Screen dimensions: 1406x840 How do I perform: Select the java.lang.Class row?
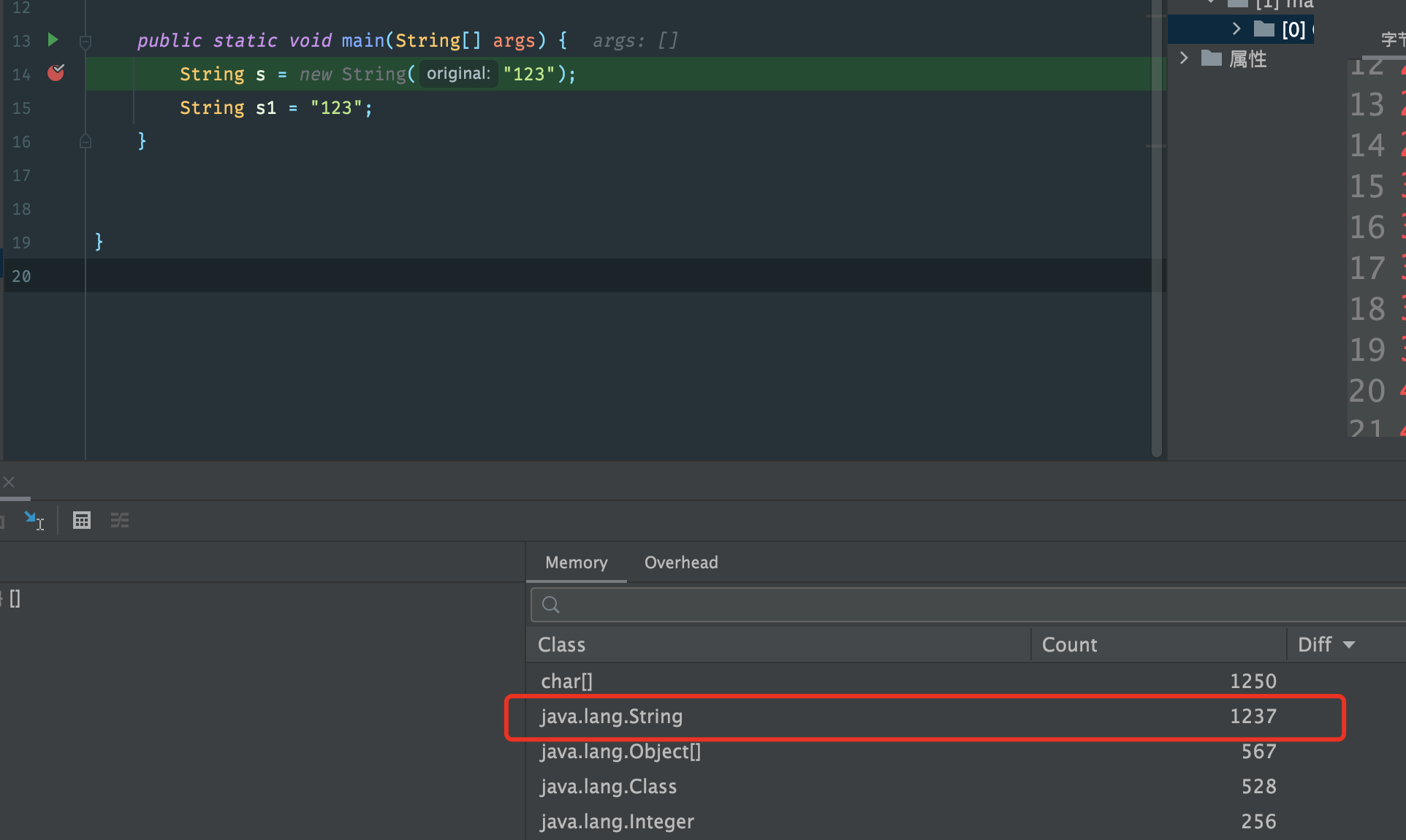coord(966,787)
